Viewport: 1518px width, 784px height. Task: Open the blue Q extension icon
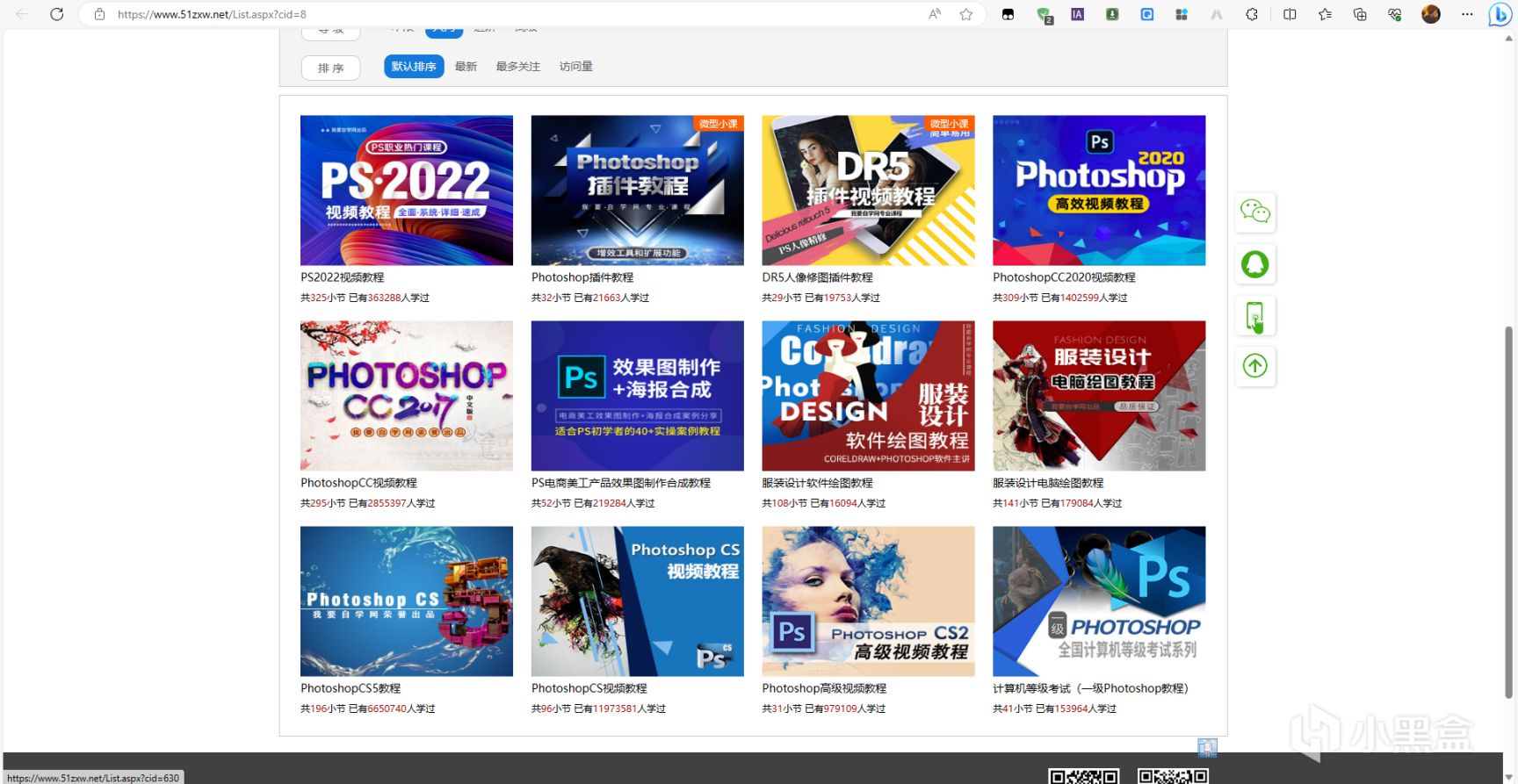pyautogui.click(x=1147, y=14)
